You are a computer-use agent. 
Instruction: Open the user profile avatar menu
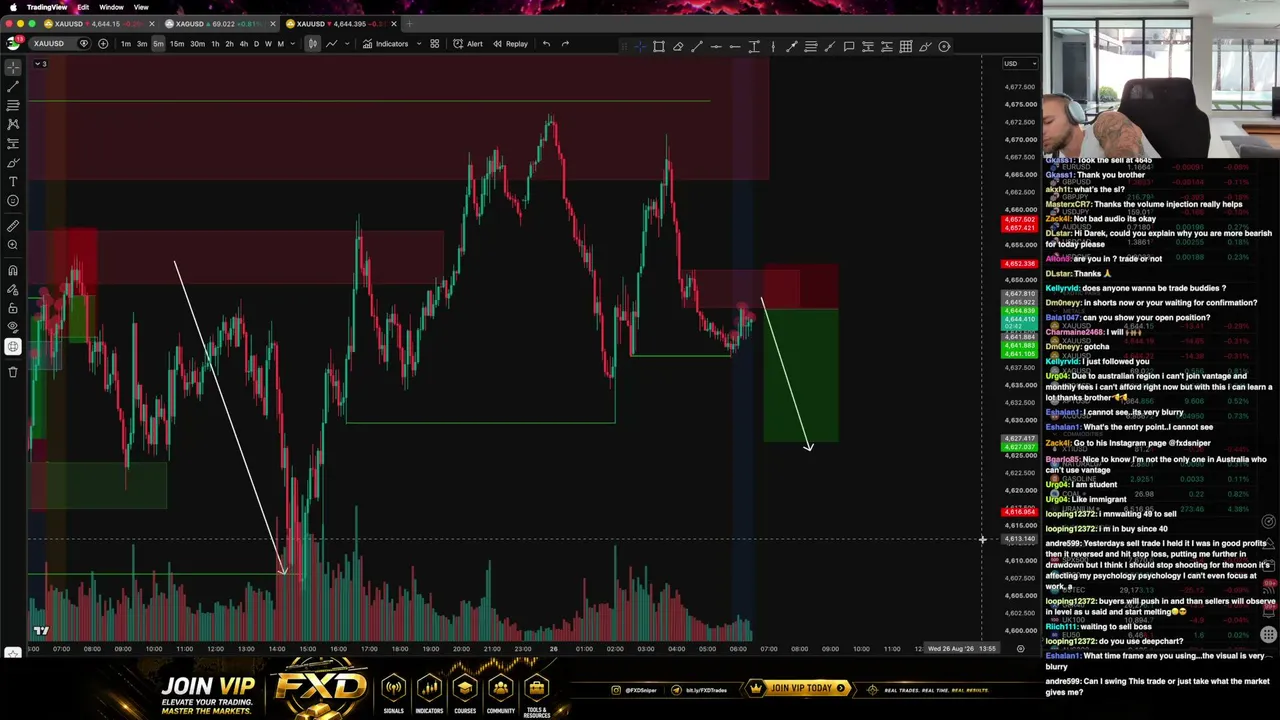pyautogui.click(x=14, y=43)
